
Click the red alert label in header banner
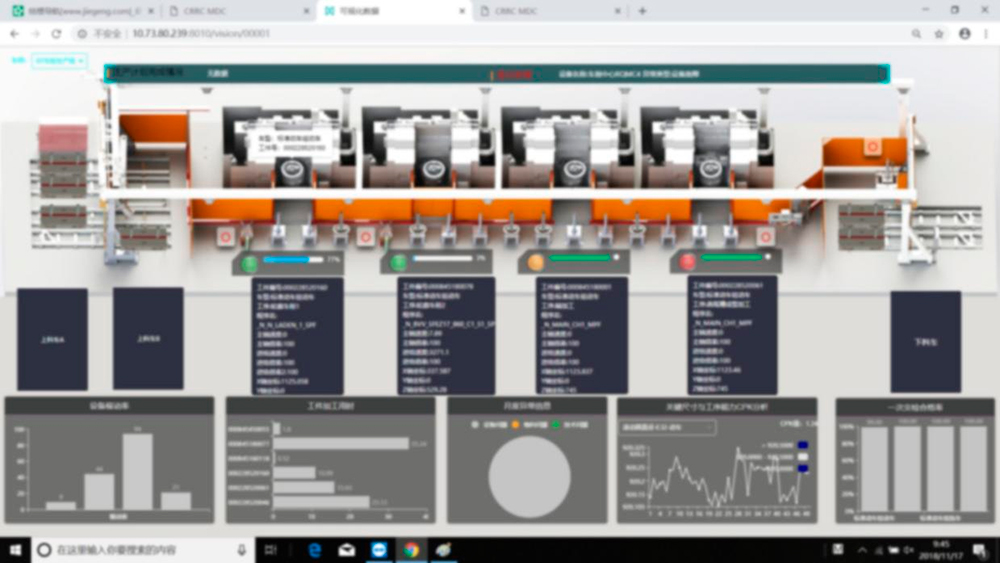point(514,74)
